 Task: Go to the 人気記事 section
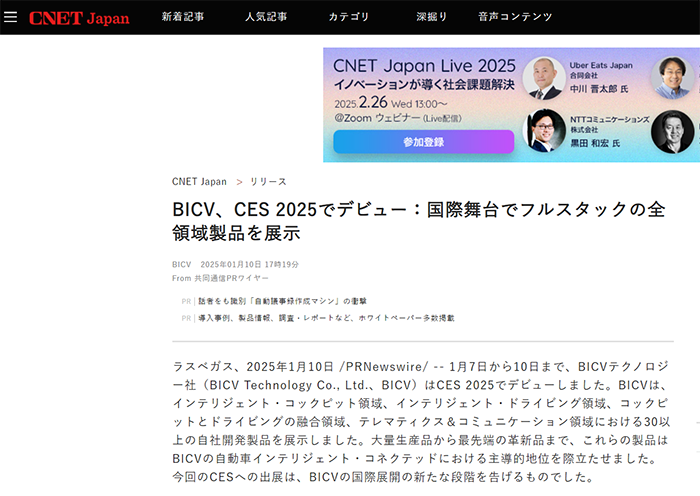tap(265, 17)
